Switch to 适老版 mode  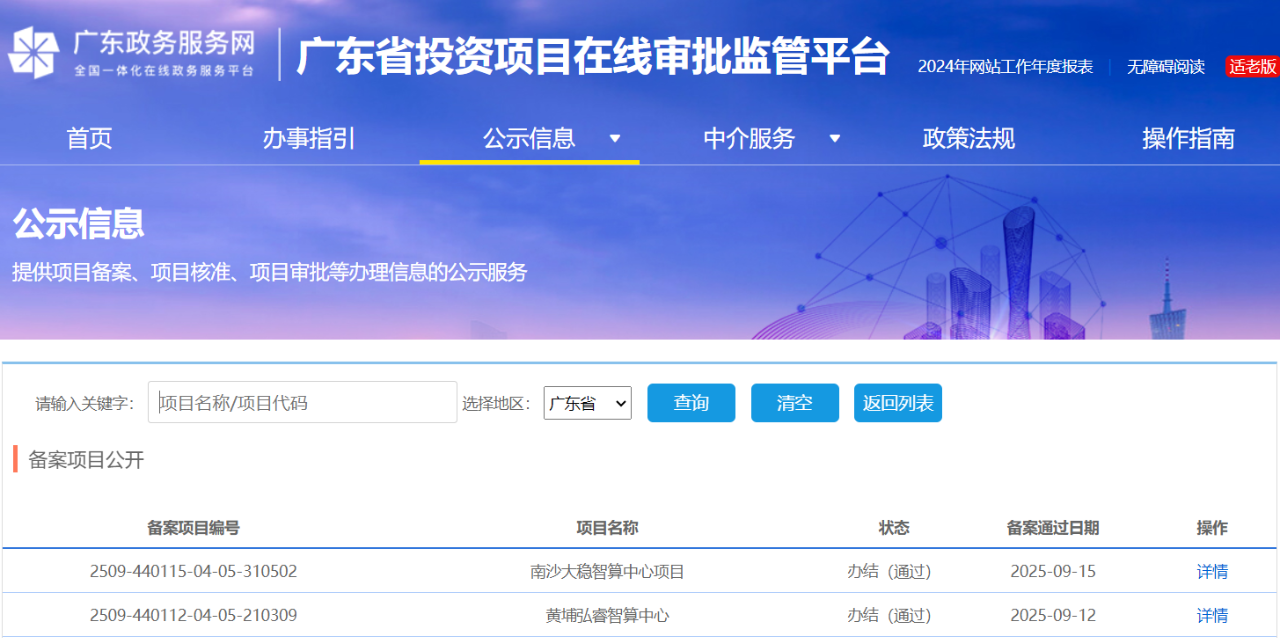point(1252,67)
